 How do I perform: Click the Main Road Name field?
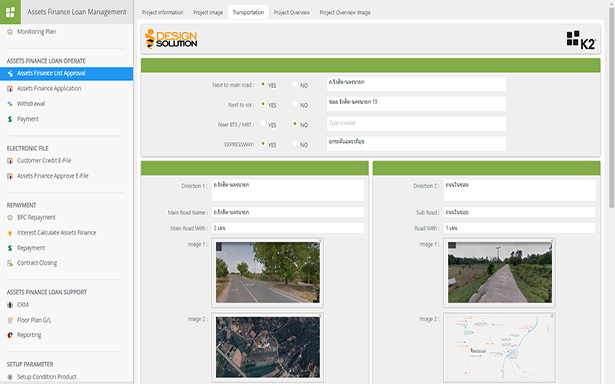[288, 212]
